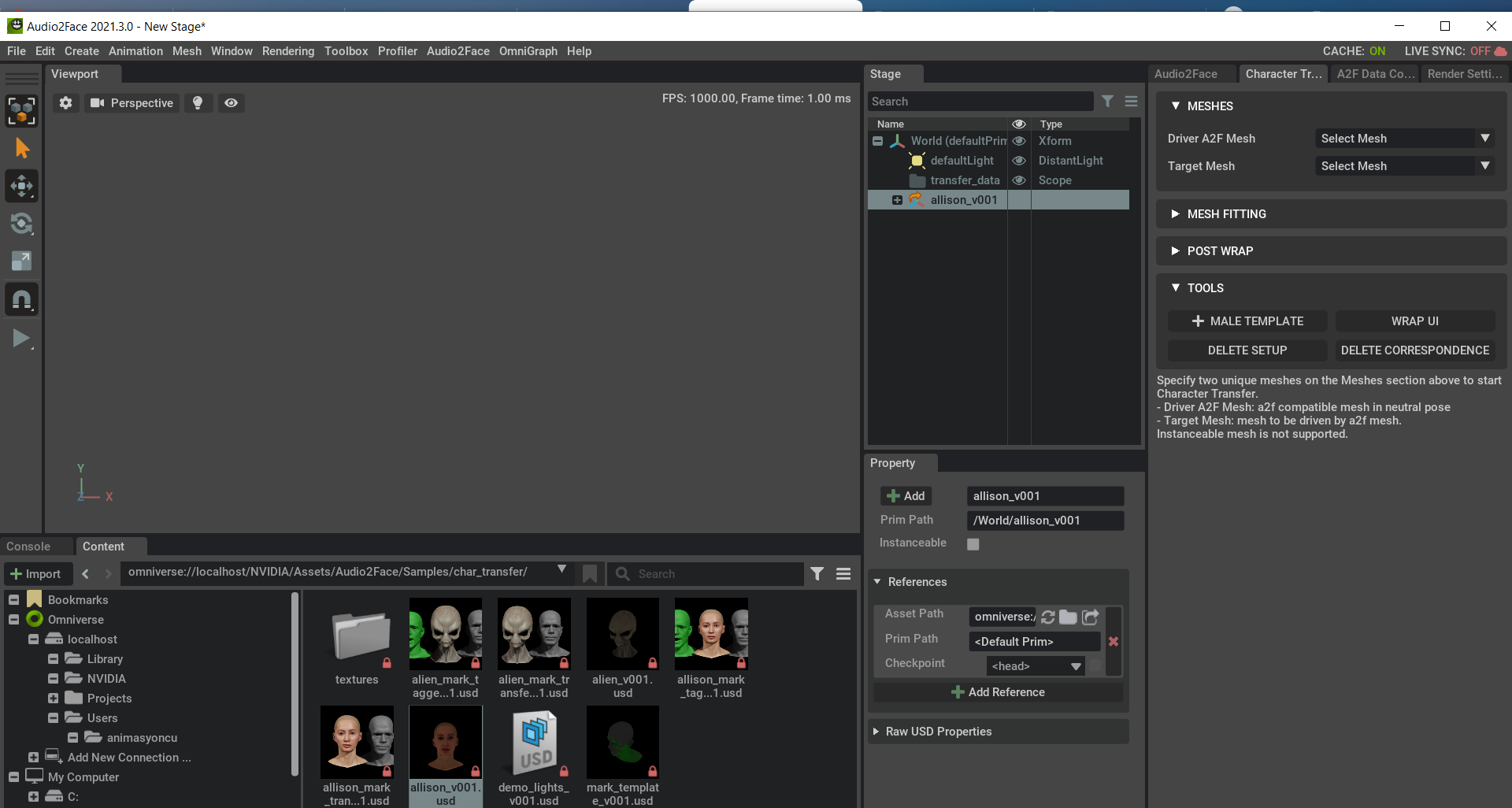Collapse the References section

click(877, 582)
